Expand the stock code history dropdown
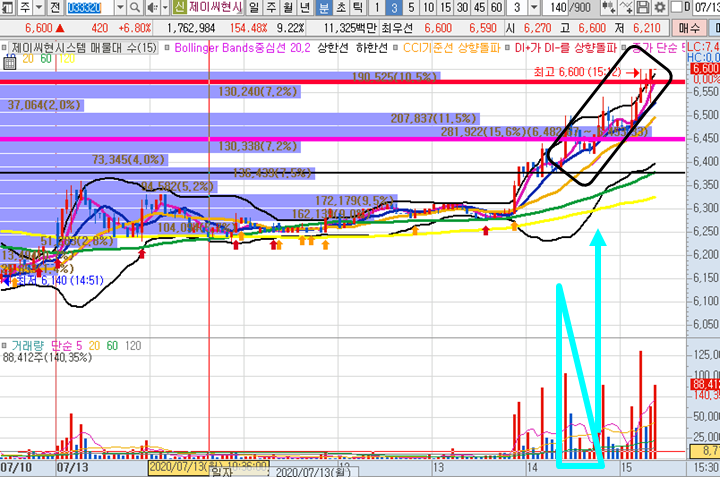This screenshot has width=720, height=477. [120, 7]
